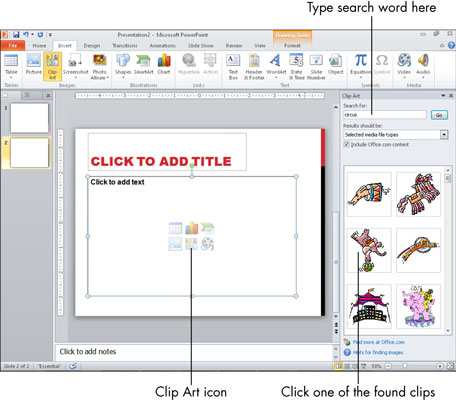Image resolution: width=456 pixels, height=400 pixels.
Task: Open Selected media file types dropdown
Action: 444,135
